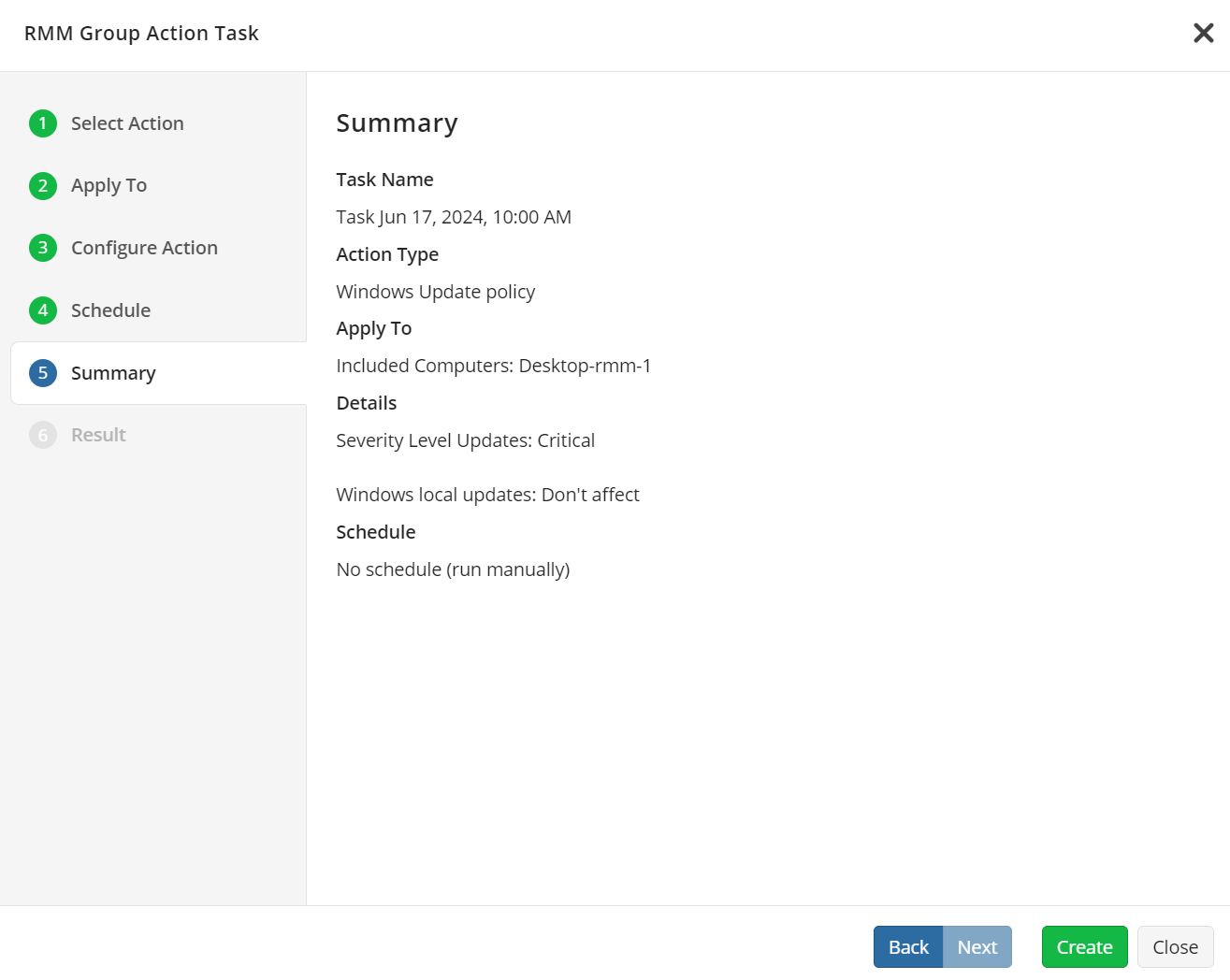The width and height of the screenshot is (1230, 980).
Task: Jump to the Configure Action step label
Action: (x=144, y=248)
